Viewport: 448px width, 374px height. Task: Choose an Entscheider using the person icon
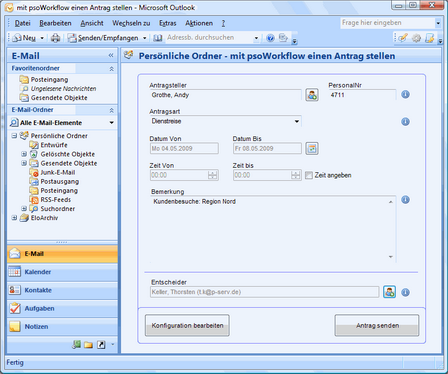[x=389, y=292]
